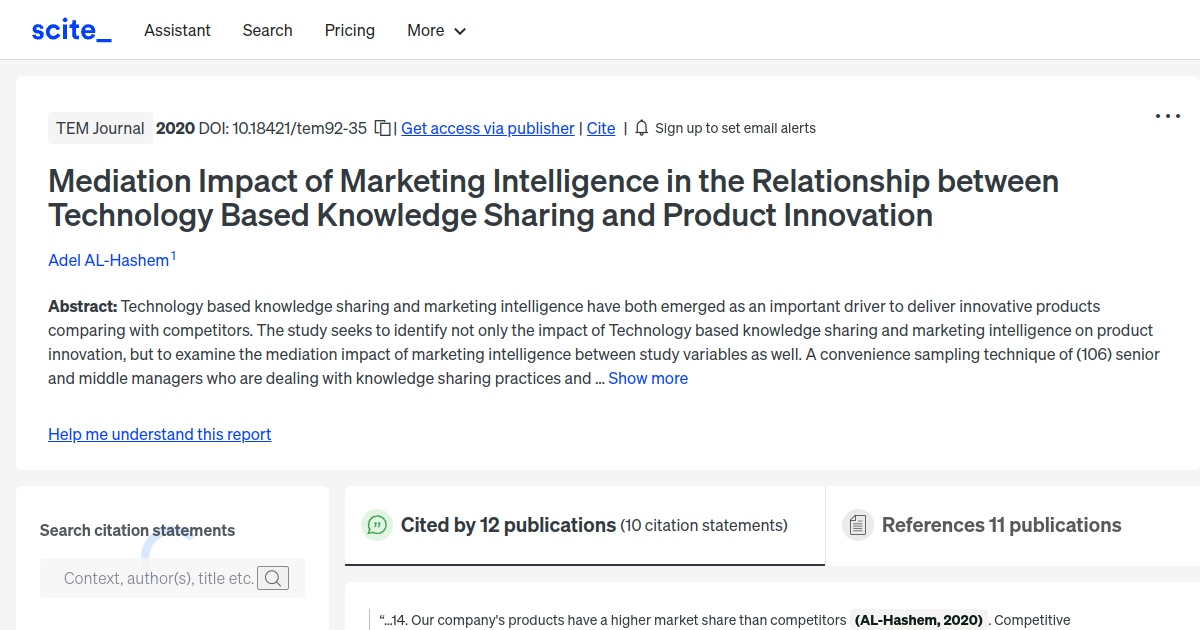Image resolution: width=1200 pixels, height=630 pixels.
Task: Click the copy DOI icon
Action: (382, 128)
